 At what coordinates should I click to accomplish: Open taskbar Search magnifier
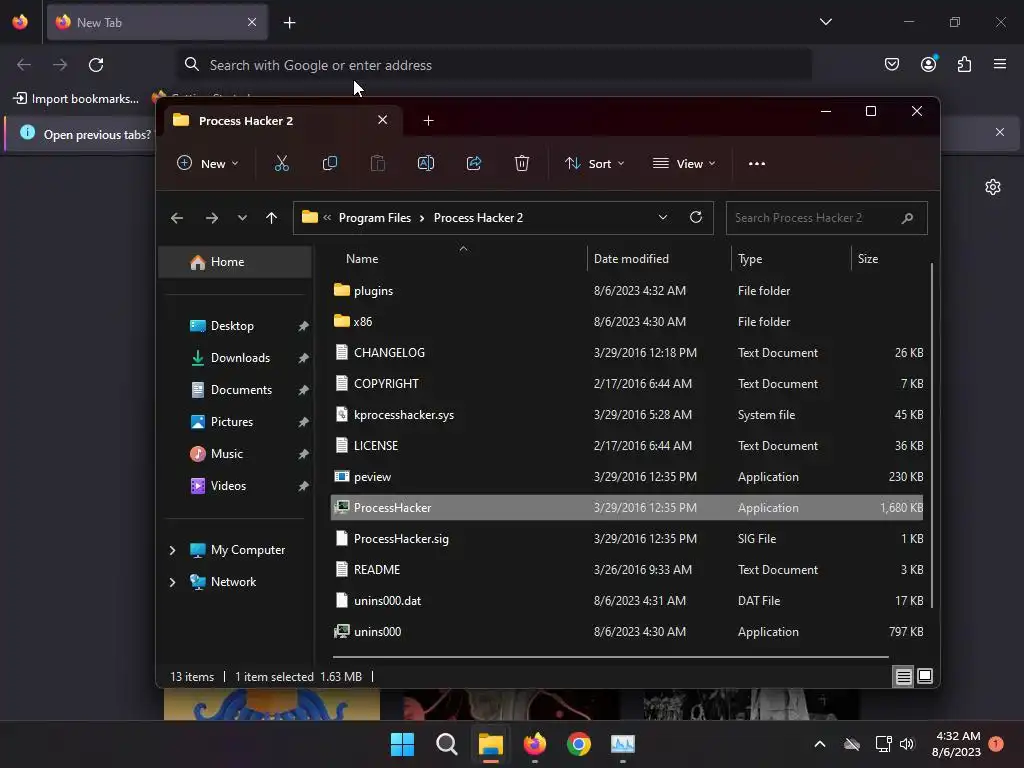(x=447, y=744)
